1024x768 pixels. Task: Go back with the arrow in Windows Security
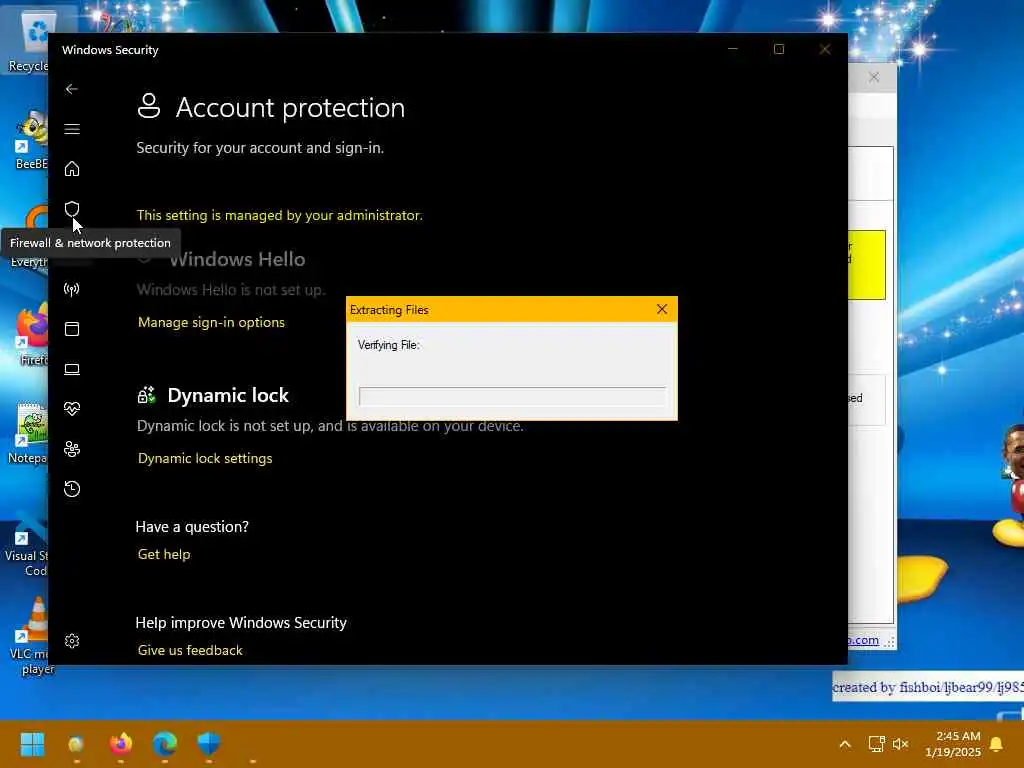pyautogui.click(x=72, y=89)
